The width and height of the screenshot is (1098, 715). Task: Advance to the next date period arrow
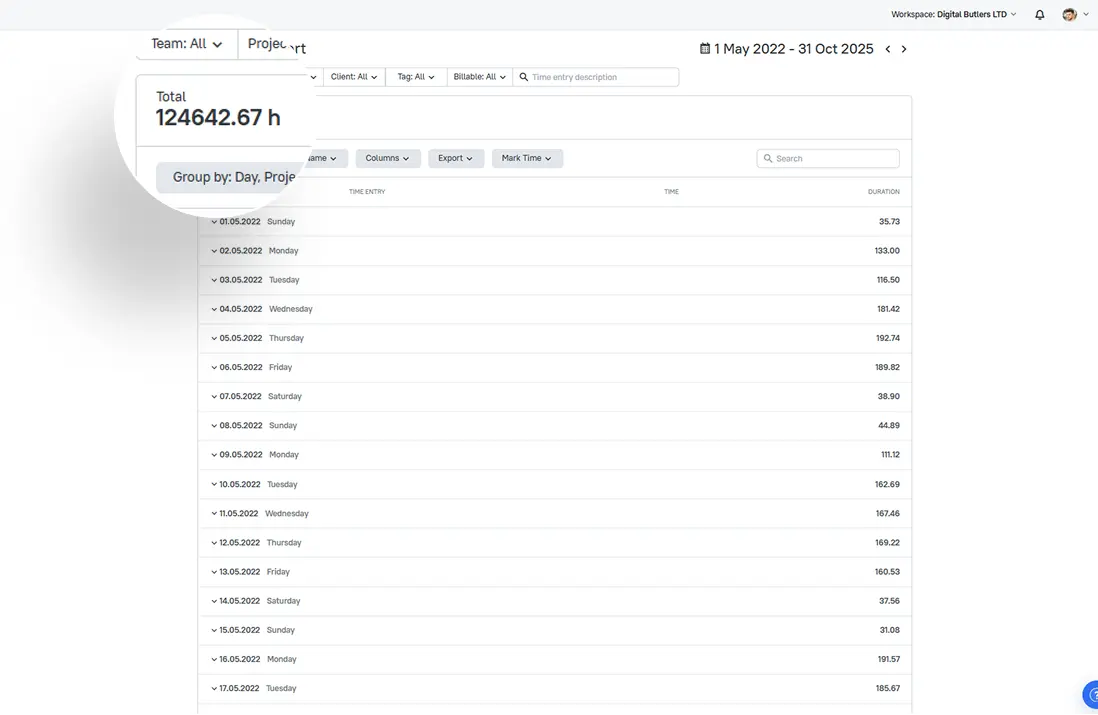coord(903,48)
